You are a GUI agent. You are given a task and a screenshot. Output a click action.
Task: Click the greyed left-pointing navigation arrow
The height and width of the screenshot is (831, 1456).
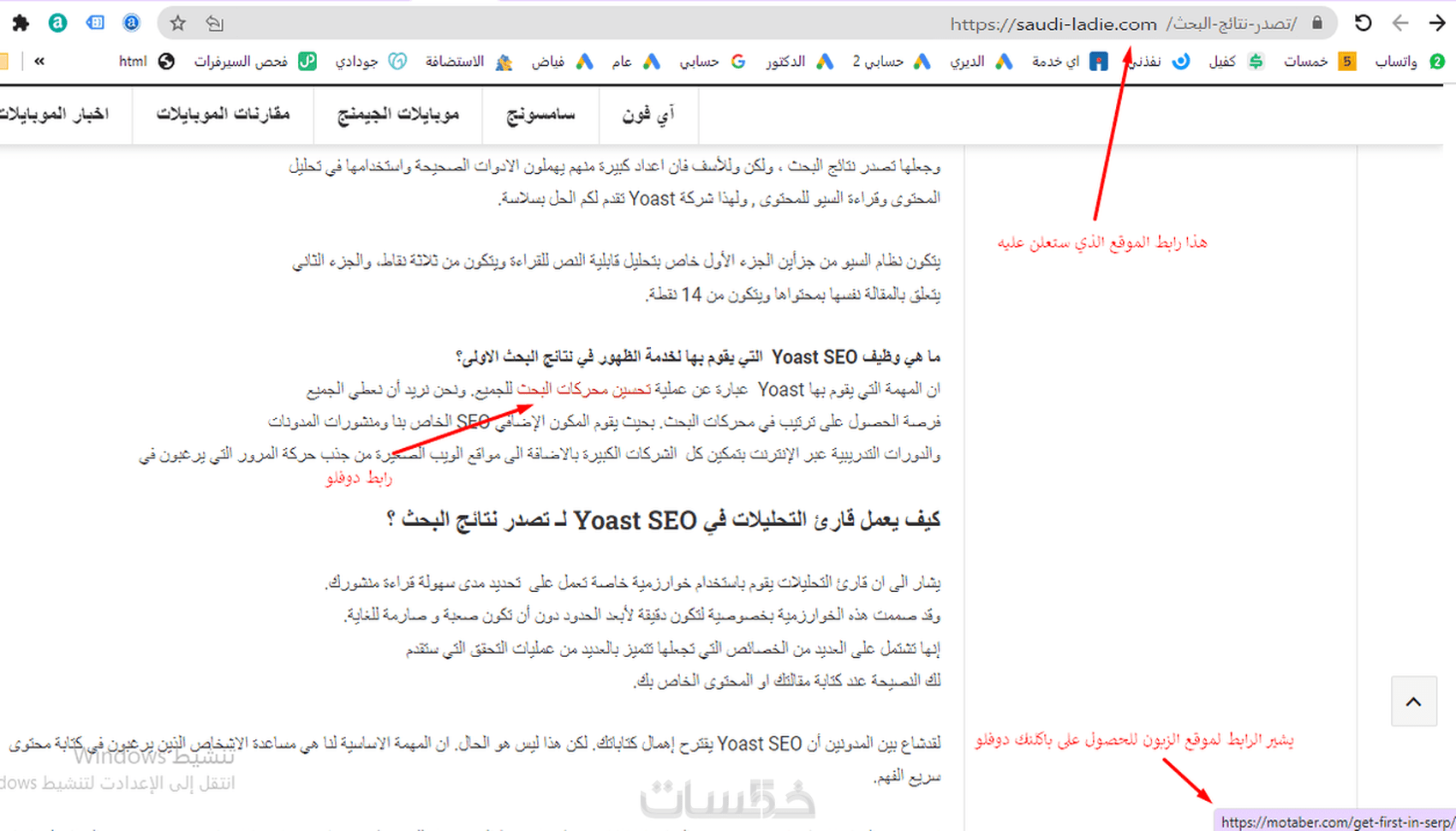(1400, 23)
